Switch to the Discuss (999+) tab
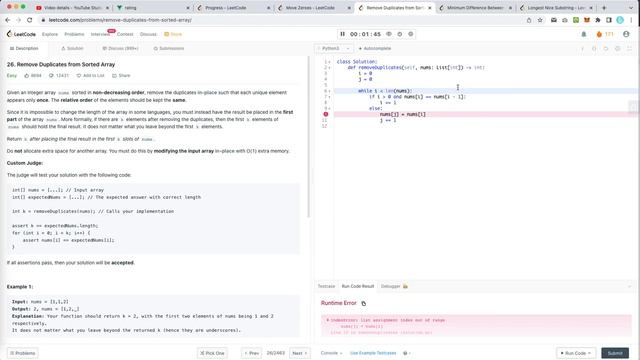The image size is (640, 360). tap(120, 49)
